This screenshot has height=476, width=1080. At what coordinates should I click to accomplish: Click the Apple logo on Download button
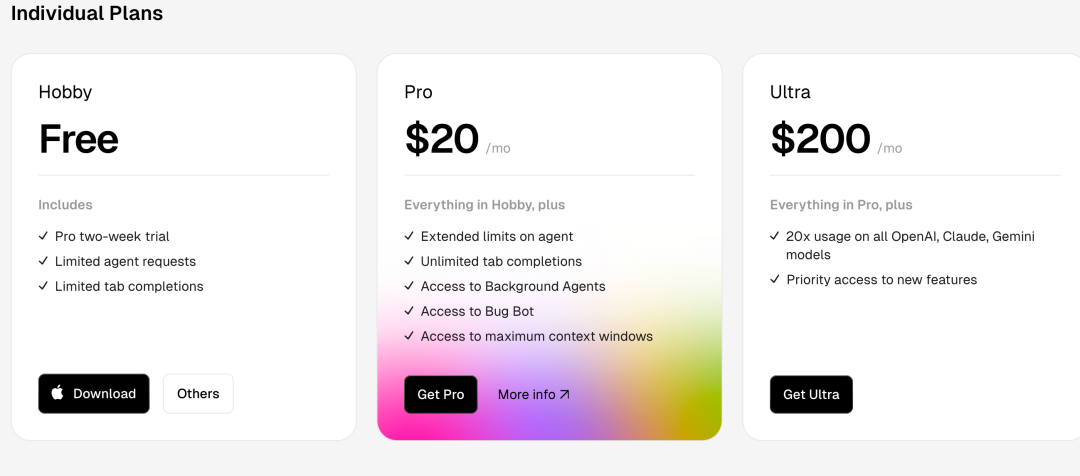[x=58, y=393]
